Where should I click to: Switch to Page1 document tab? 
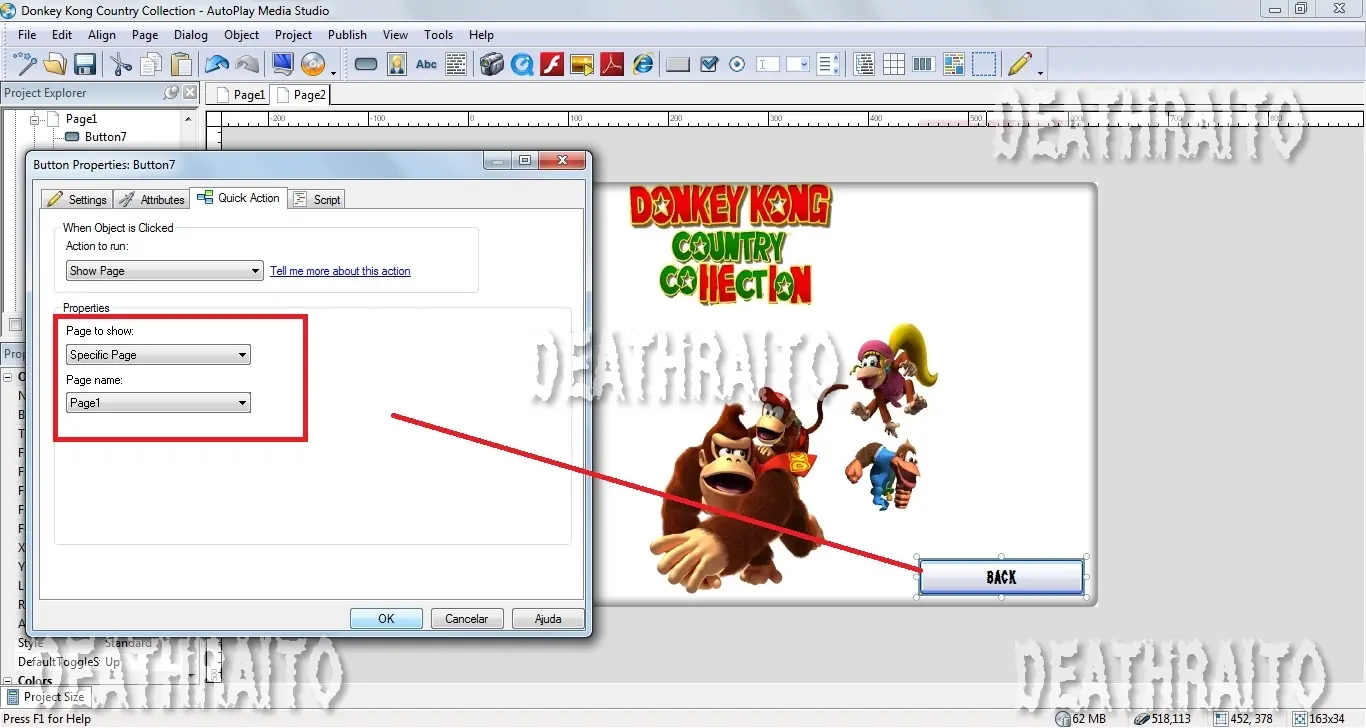pyautogui.click(x=240, y=95)
